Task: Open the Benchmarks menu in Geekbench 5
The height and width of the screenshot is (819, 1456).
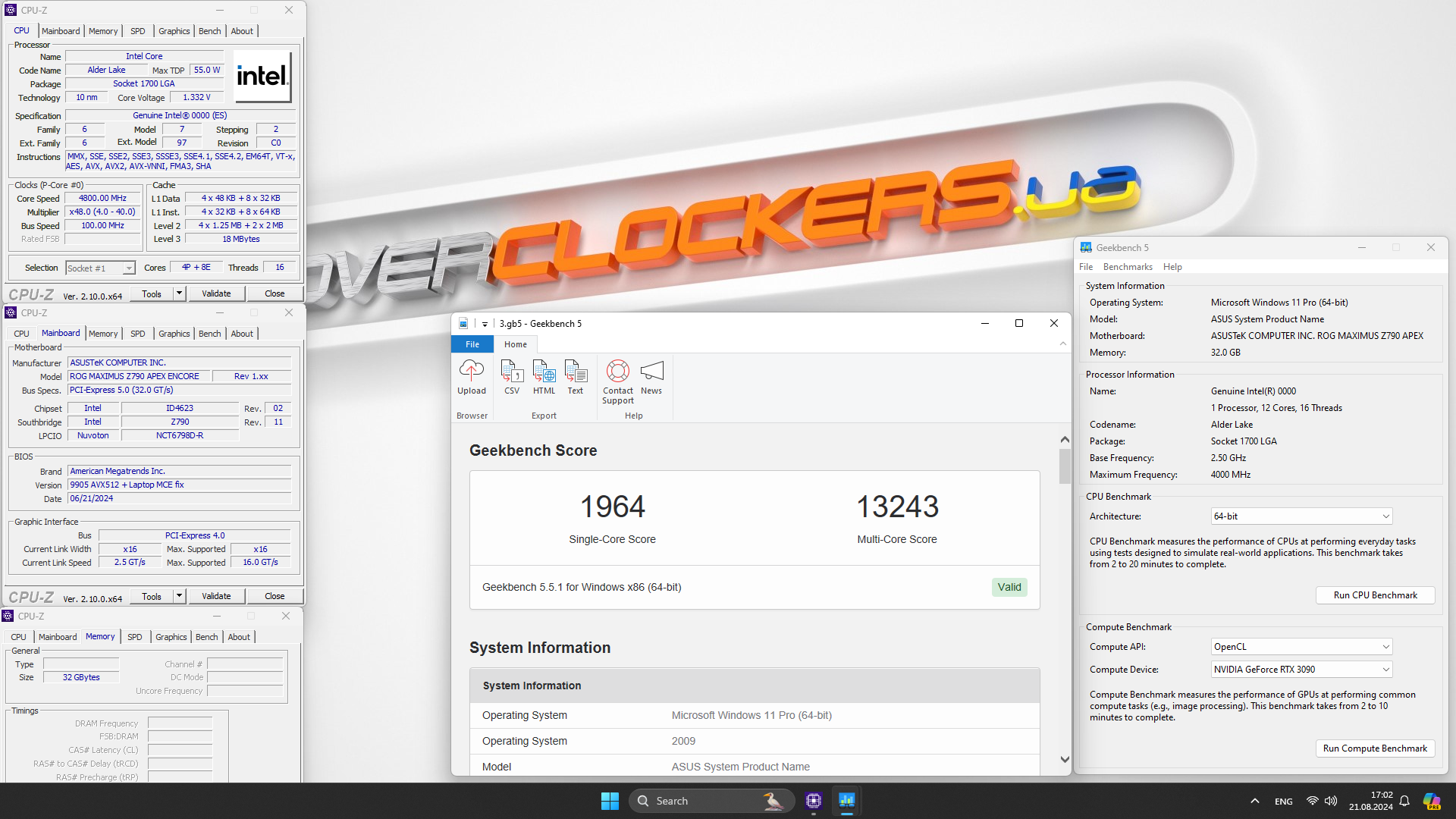Action: 1128,267
